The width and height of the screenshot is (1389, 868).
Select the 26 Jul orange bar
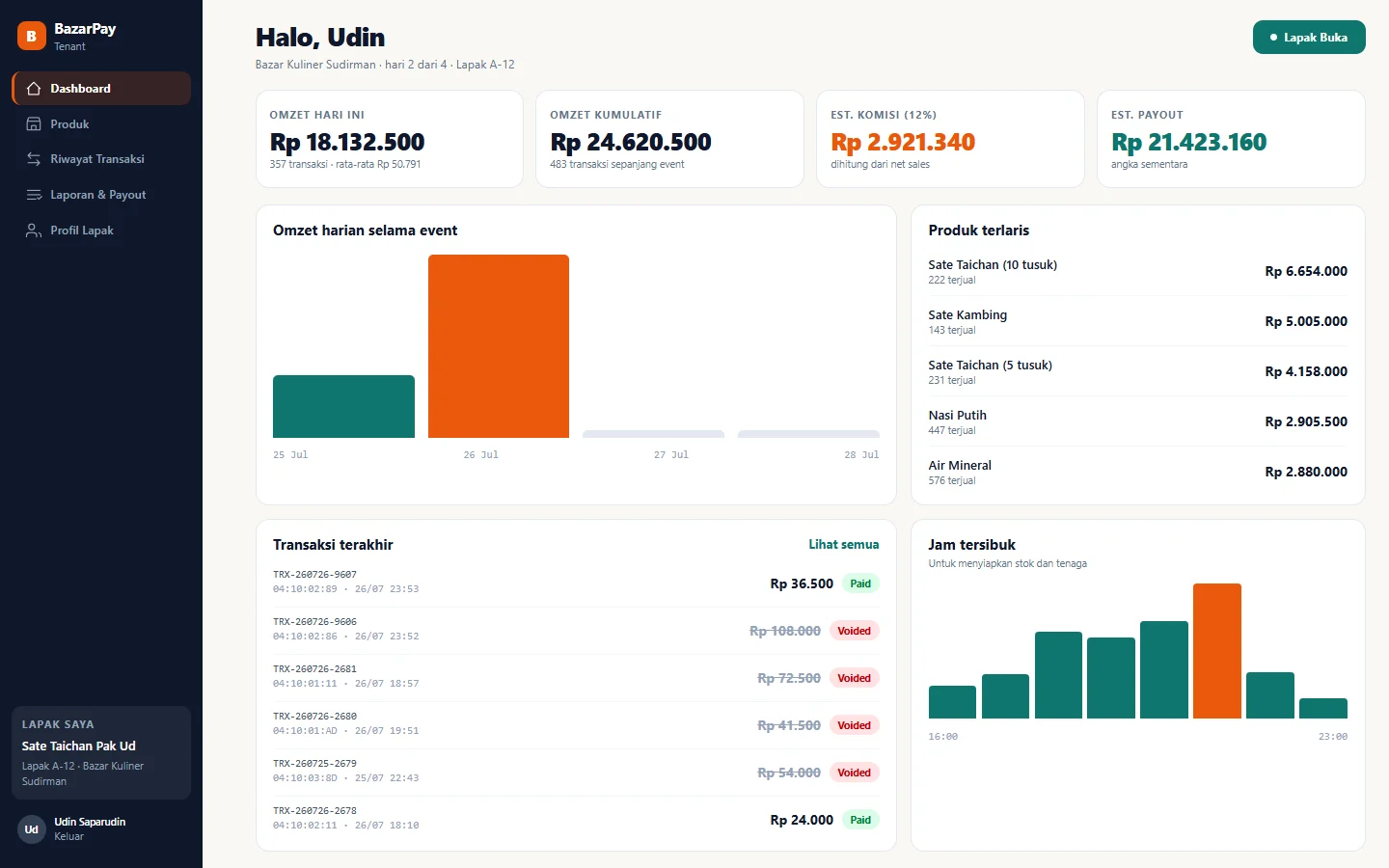point(499,346)
